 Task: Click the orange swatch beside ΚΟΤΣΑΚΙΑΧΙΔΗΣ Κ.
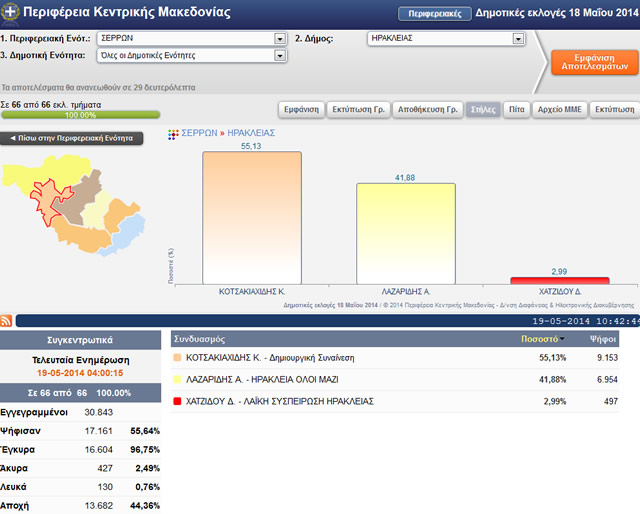[x=177, y=358]
